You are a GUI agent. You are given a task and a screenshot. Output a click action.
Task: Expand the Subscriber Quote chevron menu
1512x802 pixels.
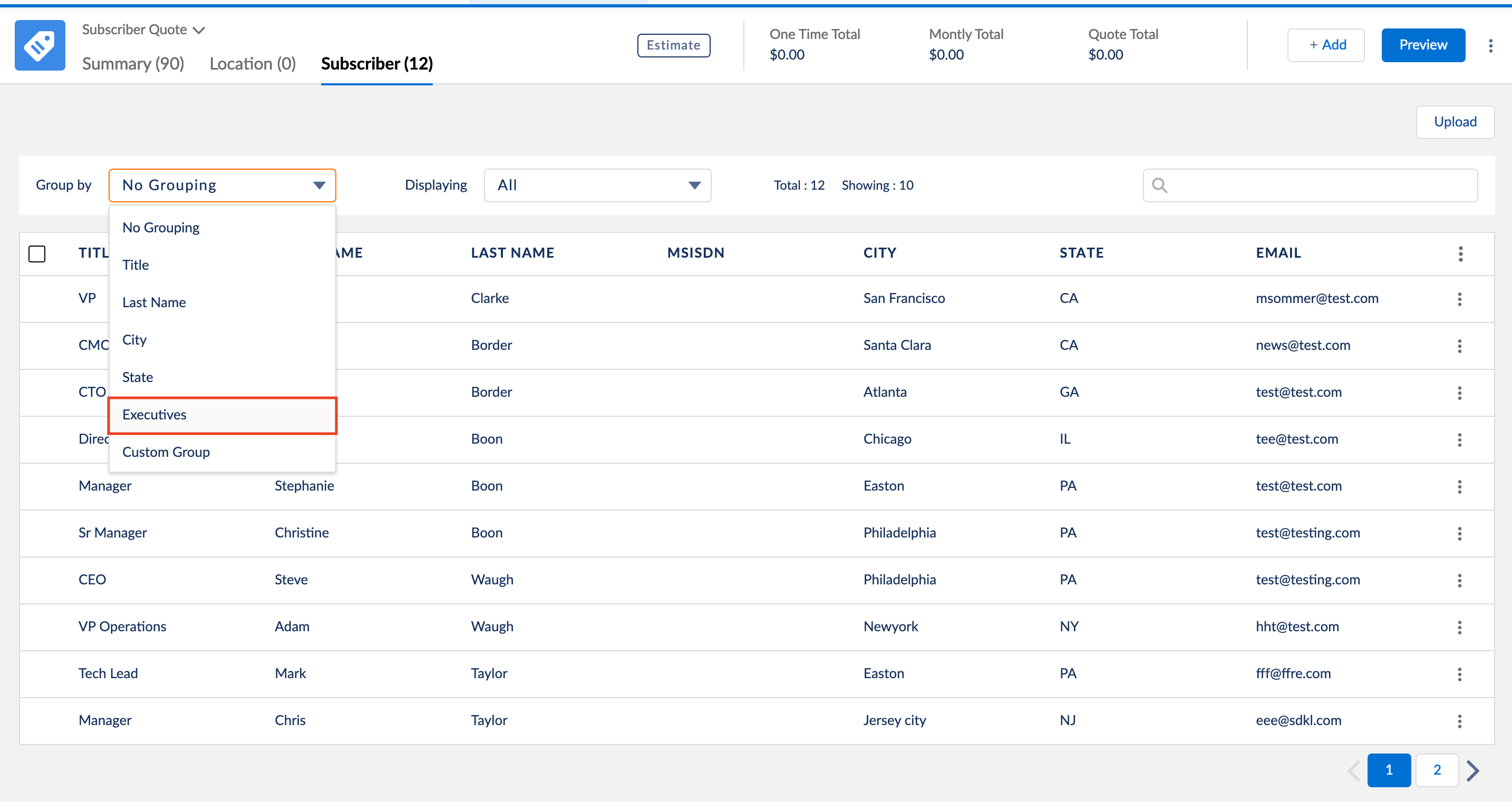(x=199, y=30)
